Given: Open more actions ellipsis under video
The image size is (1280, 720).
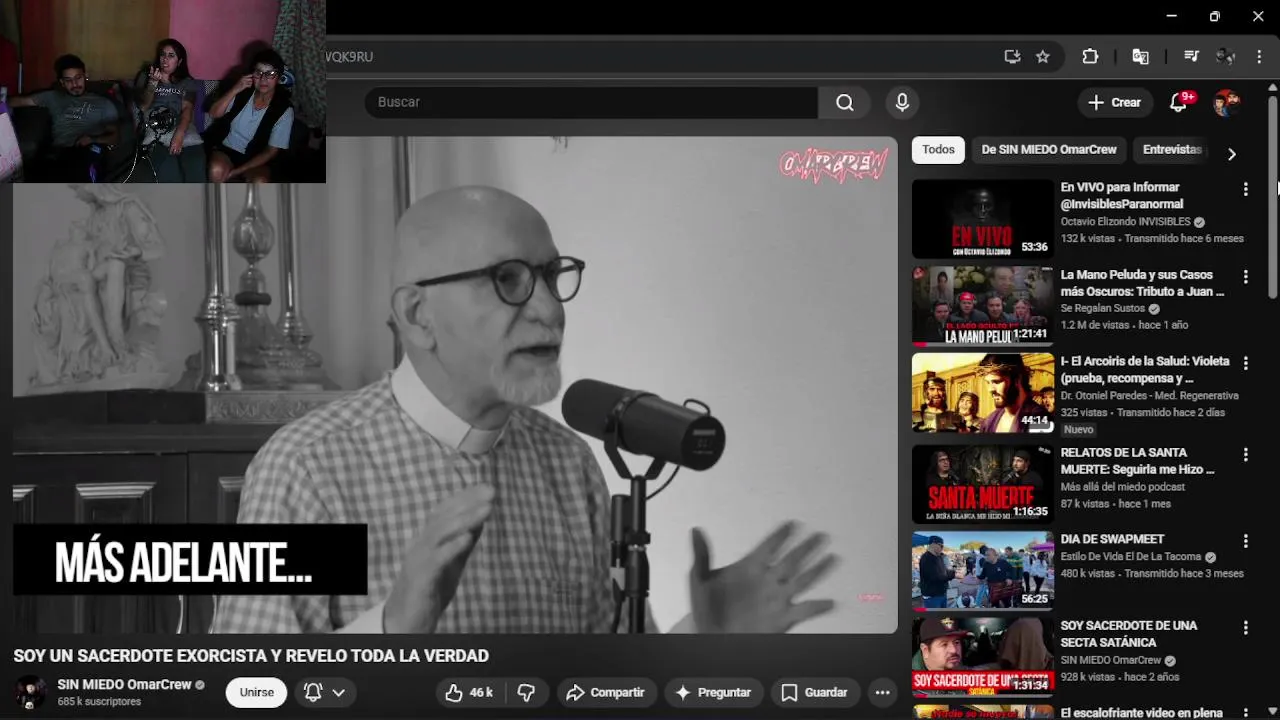Looking at the screenshot, I should coord(882,692).
